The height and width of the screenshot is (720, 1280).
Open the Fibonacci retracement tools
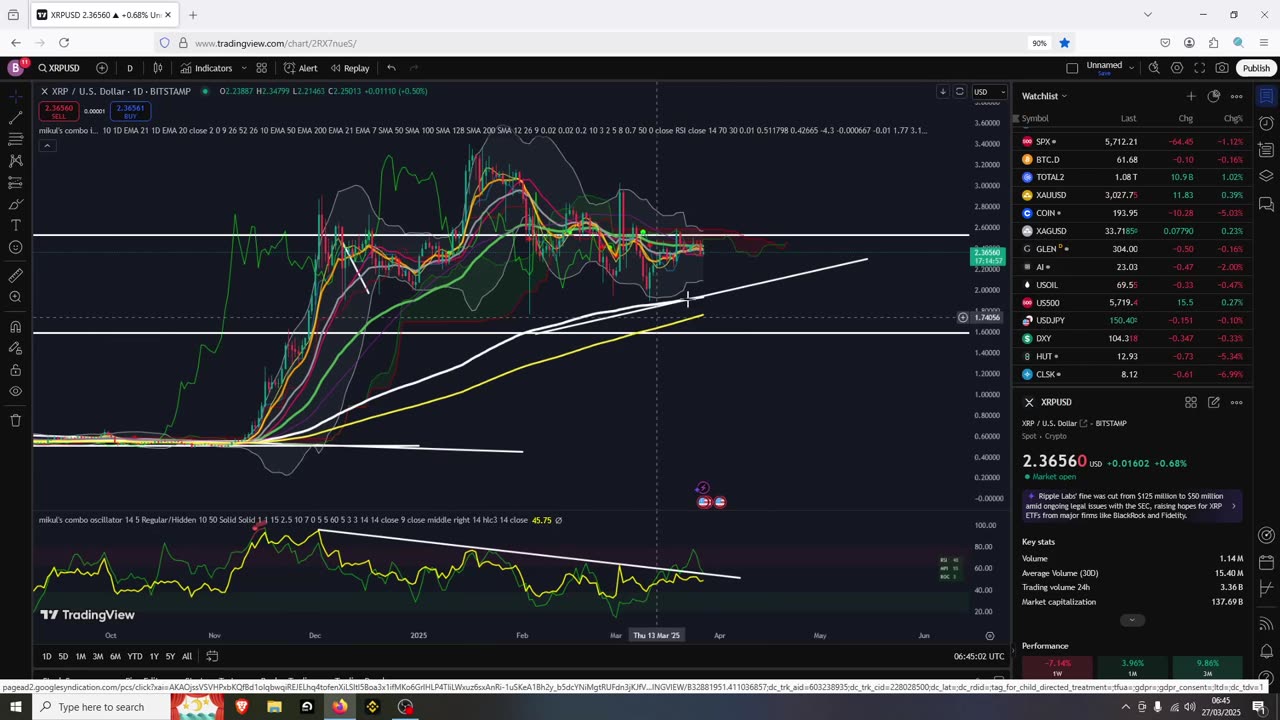15,139
